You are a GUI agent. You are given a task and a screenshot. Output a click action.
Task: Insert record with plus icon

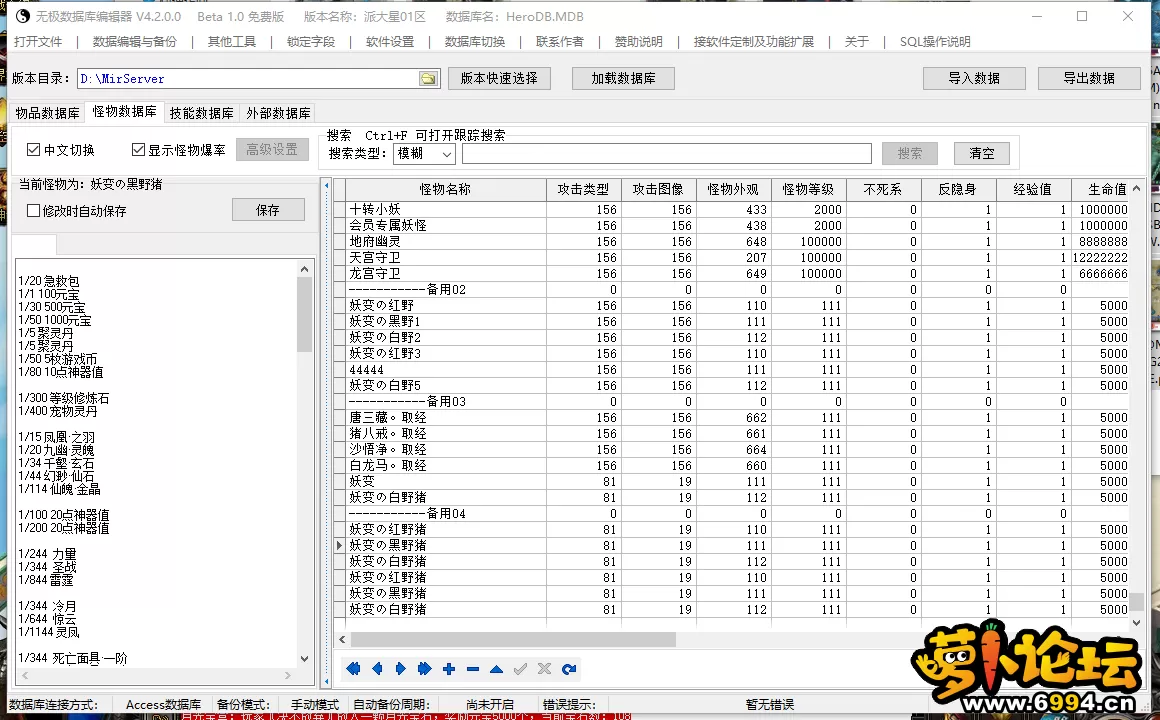(449, 669)
